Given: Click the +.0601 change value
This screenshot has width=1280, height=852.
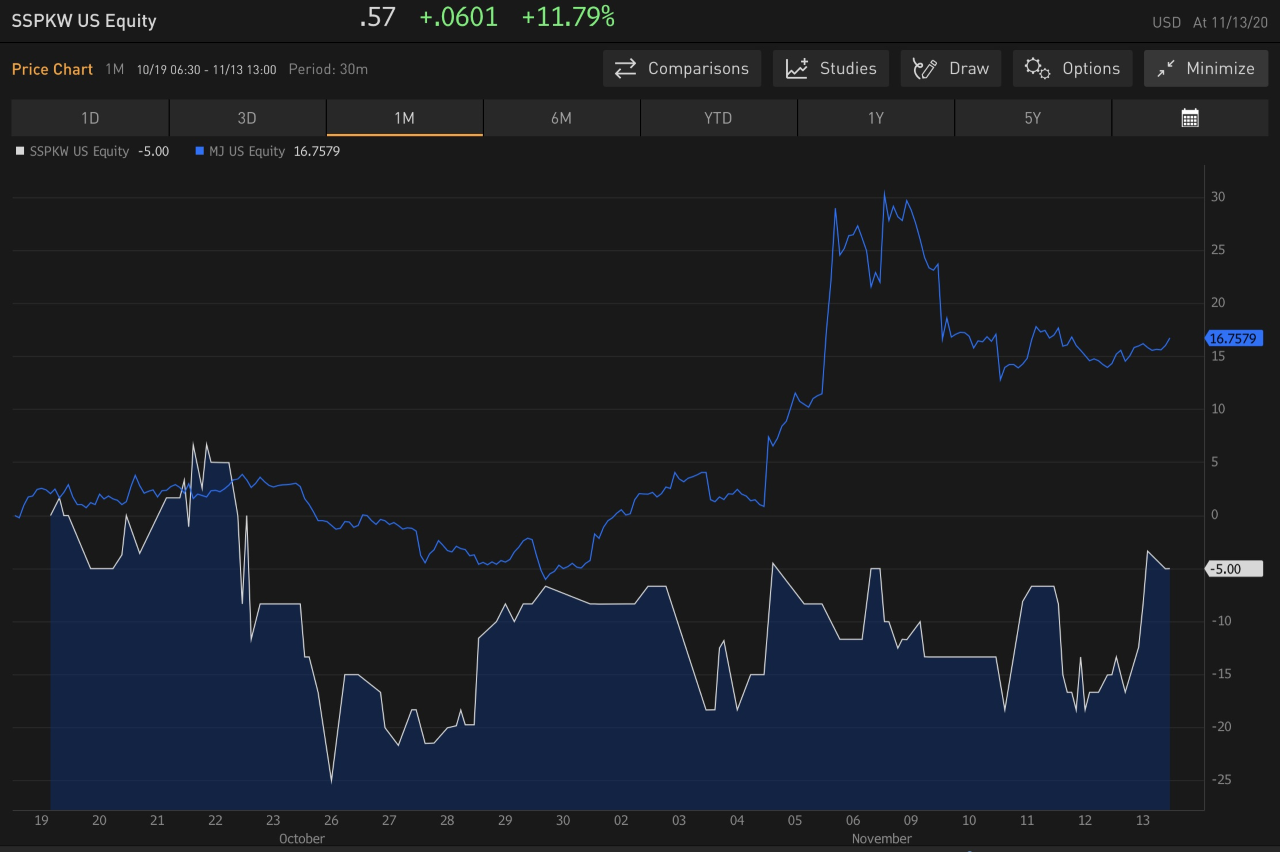Looking at the screenshot, I should 458,17.
